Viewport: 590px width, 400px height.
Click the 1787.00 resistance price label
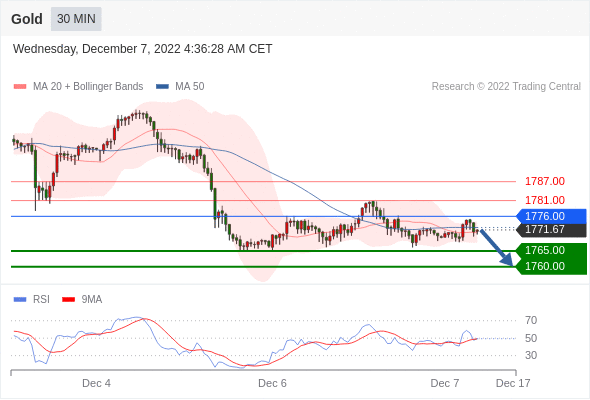coord(544,181)
